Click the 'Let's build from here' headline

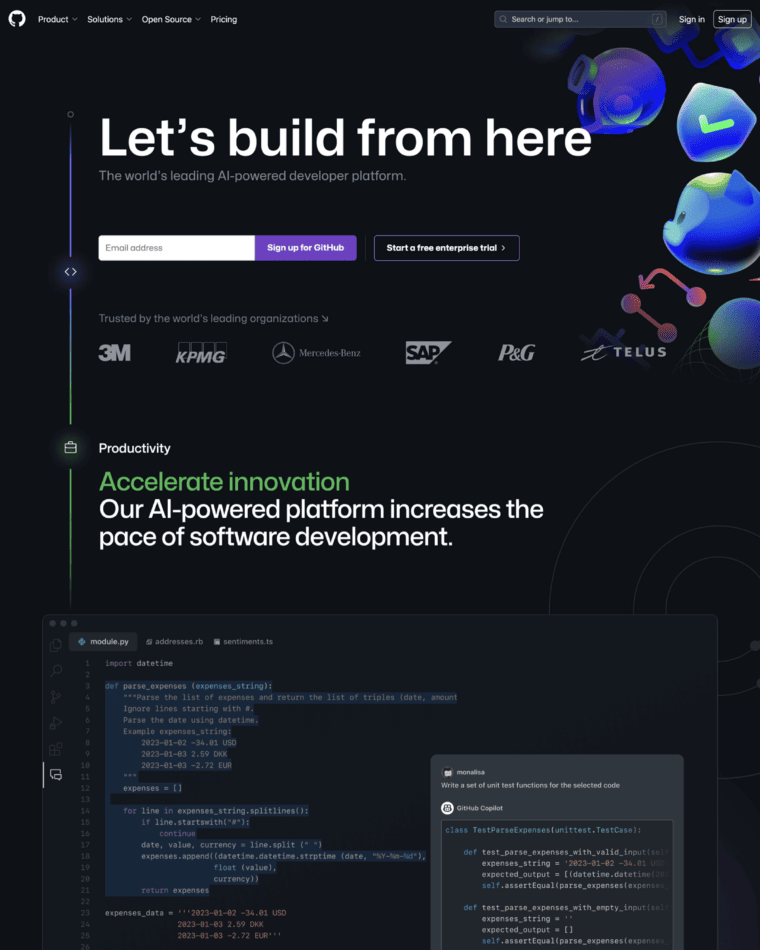pyautogui.click(x=345, y=138)
